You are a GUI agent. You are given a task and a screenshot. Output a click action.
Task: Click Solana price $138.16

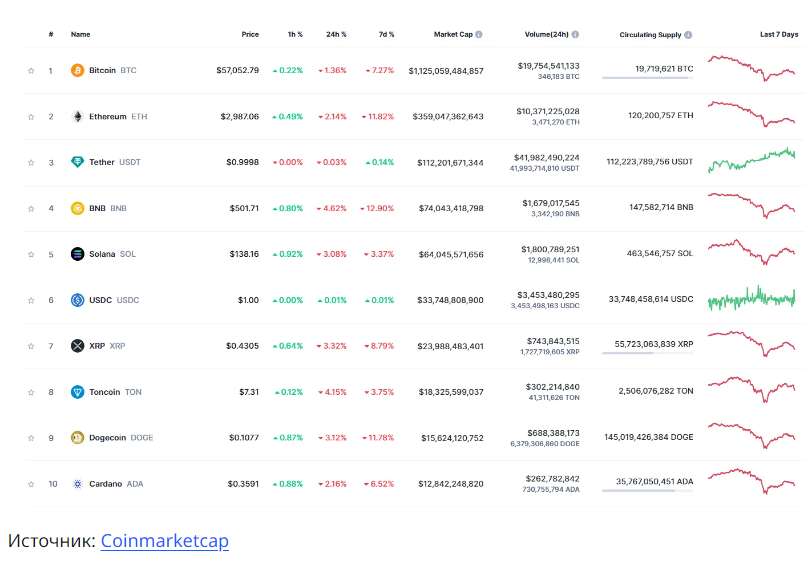244,254
